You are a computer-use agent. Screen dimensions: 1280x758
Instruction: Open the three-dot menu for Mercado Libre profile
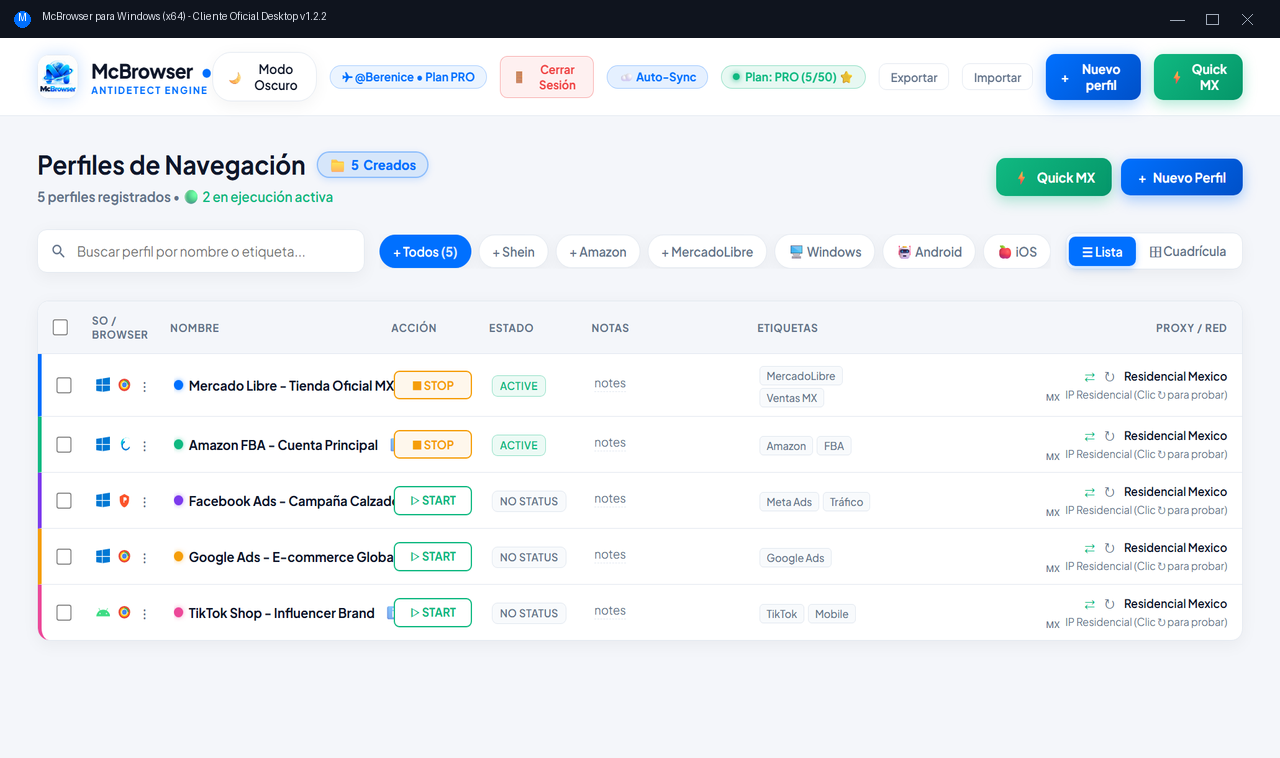144,386
